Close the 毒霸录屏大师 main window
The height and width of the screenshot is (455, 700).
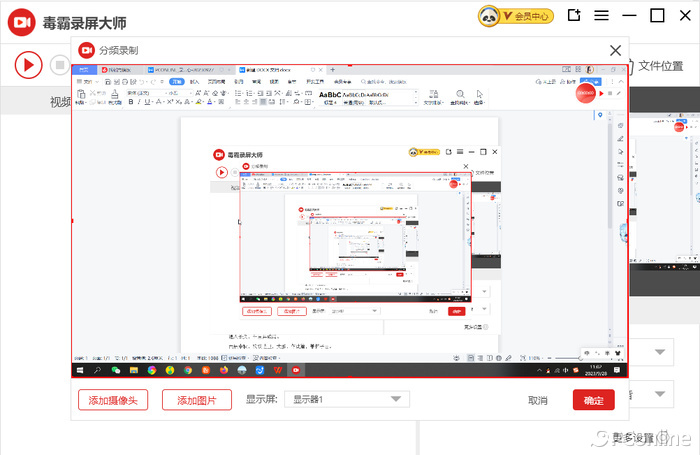click(x=685, y=16)
